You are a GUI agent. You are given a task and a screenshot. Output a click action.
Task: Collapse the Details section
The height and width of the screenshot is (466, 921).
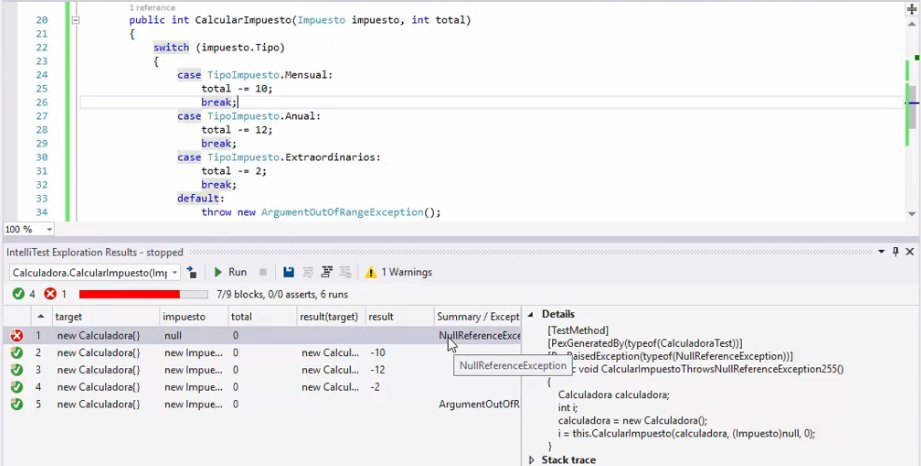coord(531,314)
